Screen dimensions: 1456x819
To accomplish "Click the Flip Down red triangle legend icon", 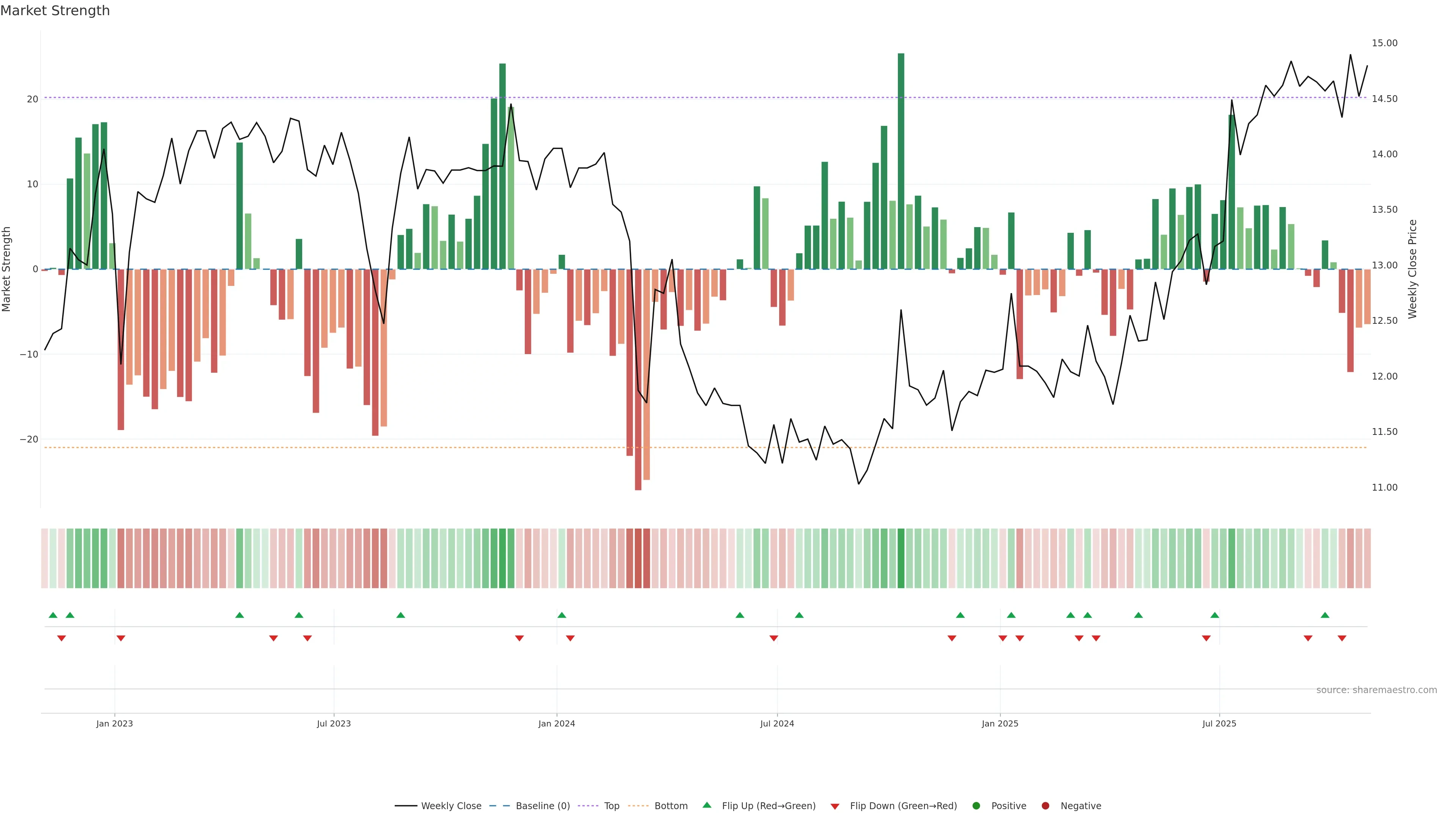I will pyautogui.click(x=835, y=806).
